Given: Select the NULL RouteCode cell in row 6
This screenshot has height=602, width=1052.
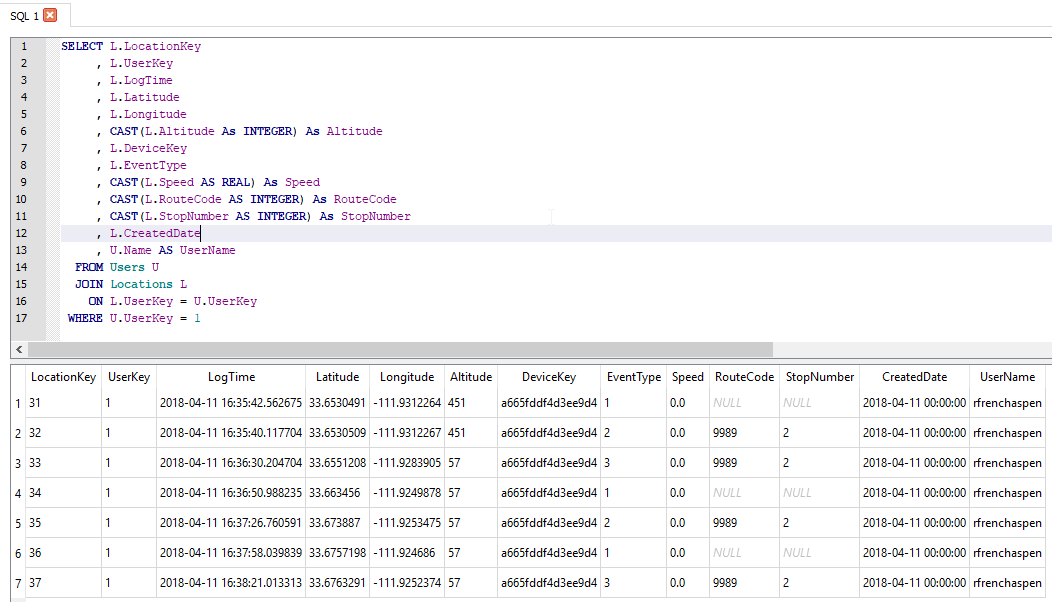Looking at the screenshot, I should coord(744,553).
